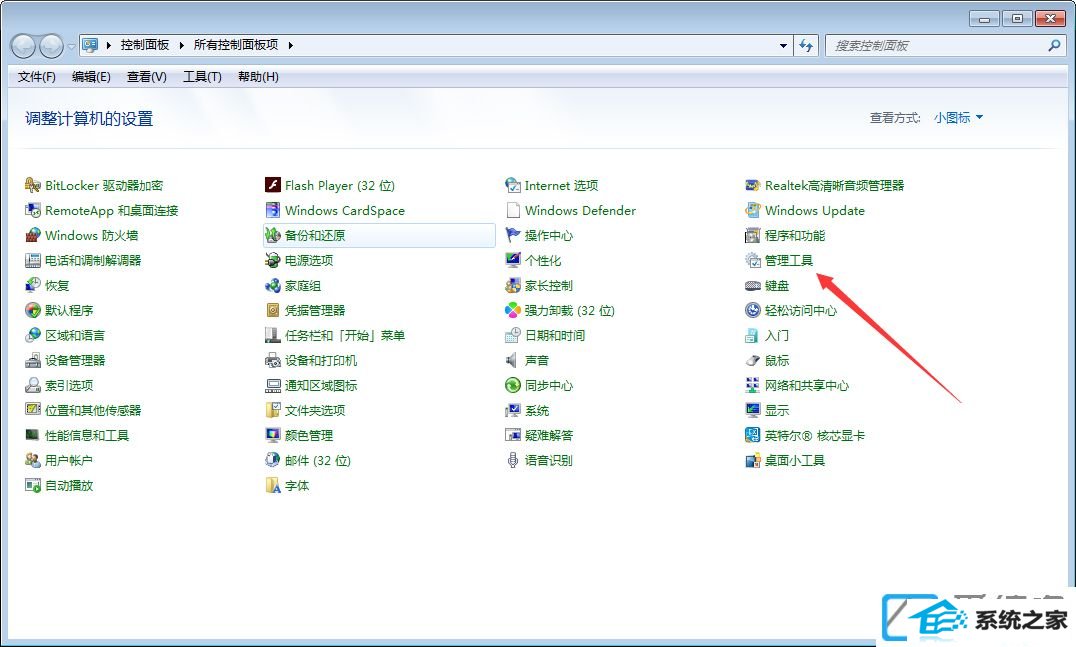This screenshot has width=1076, height=647.
Task: Click the 电源选项 icon
Action: (x=272, y=260)
